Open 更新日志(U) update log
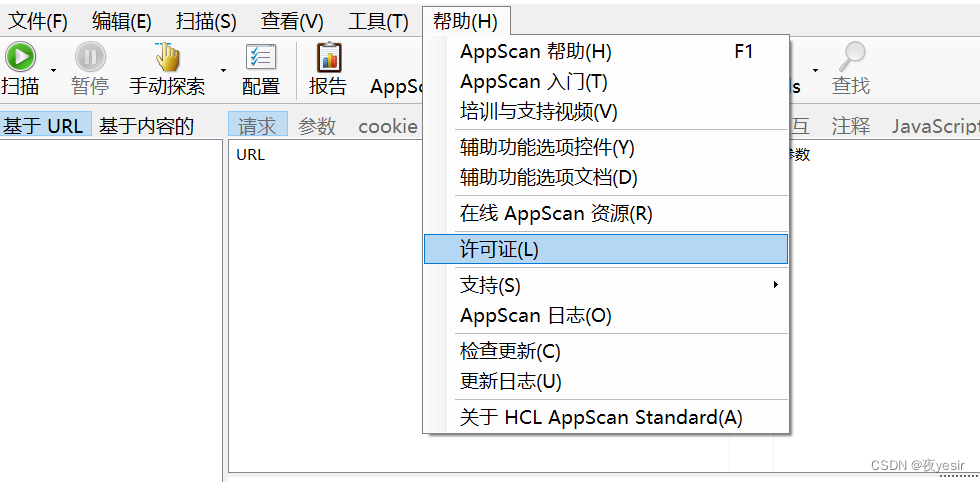Image resolution: width=980 pixels, height=482 pixels. click(x=606, y=381)
